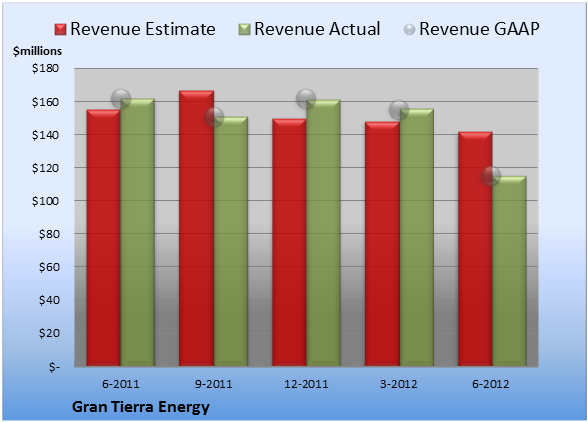Click the '$180' y-axis value

45,68
